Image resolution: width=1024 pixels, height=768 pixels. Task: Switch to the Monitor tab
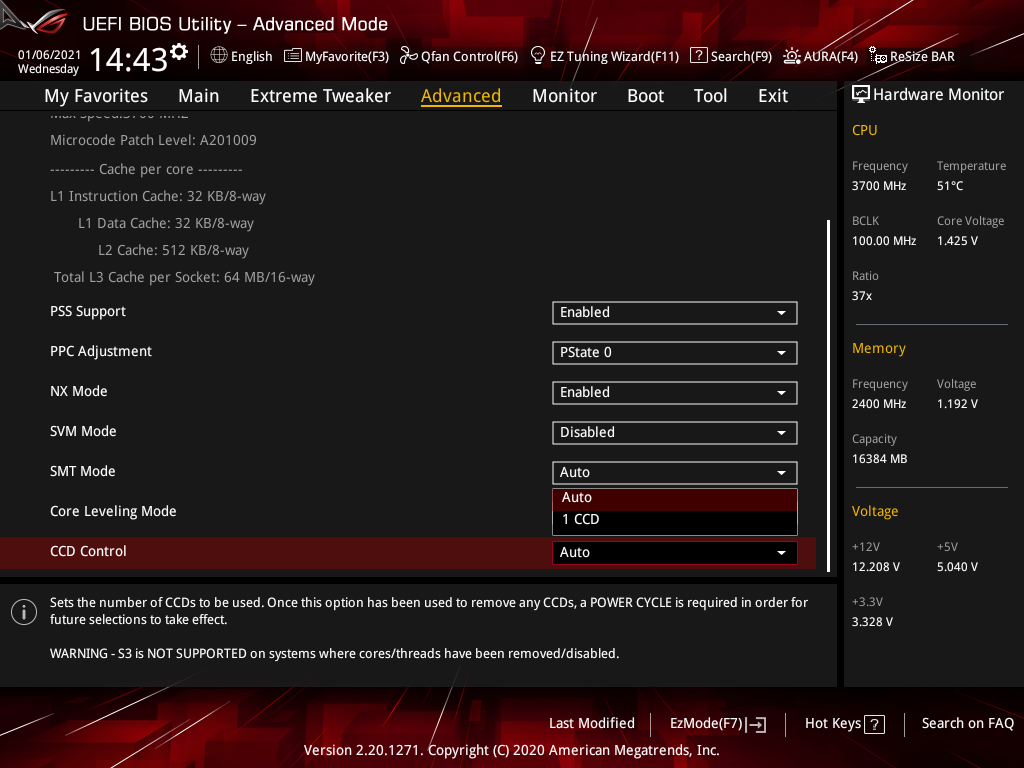tap(564, 96)
